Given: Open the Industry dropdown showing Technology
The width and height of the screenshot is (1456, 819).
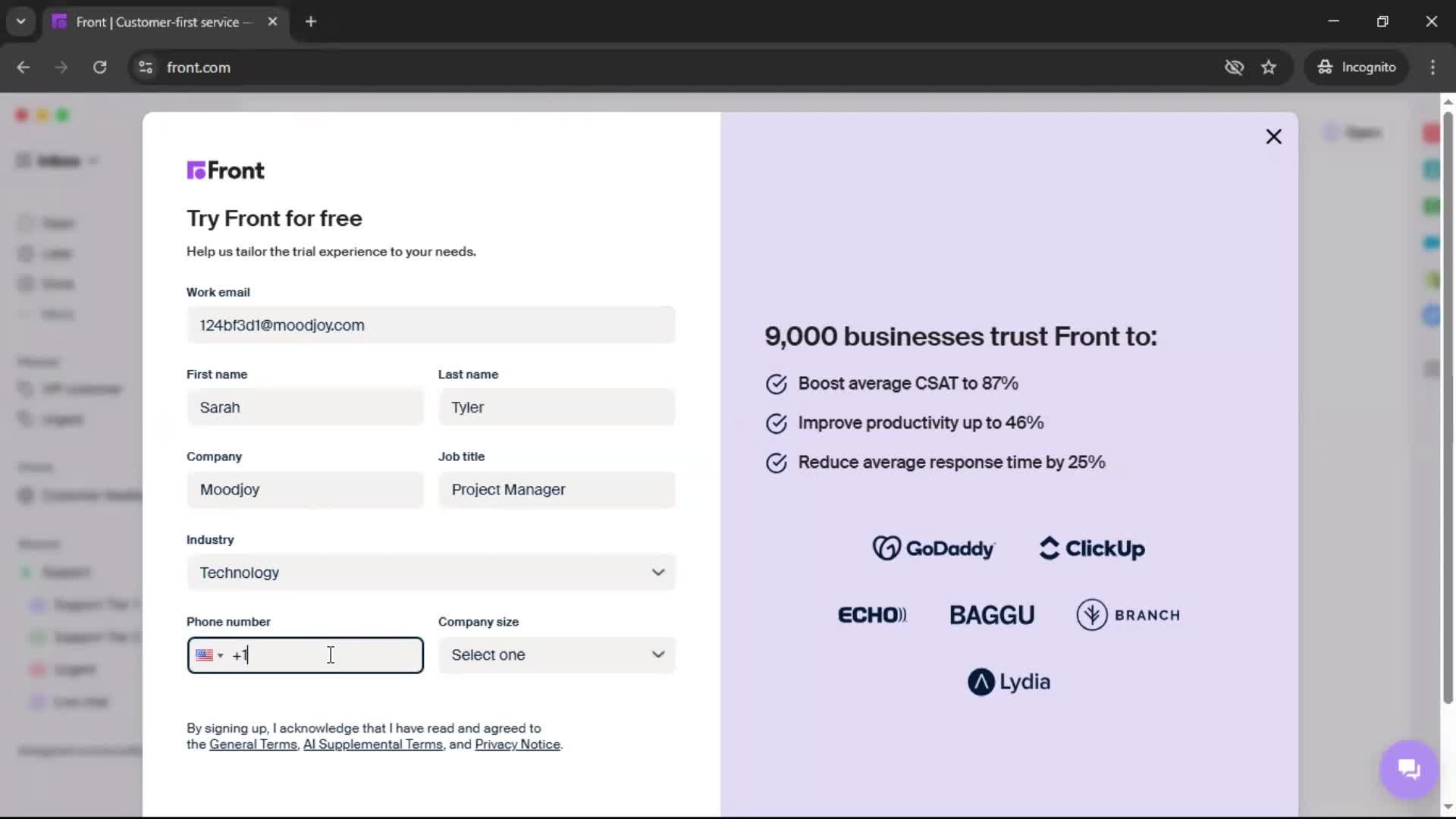Looking at the screenshot, I should (x=430, y=573).
